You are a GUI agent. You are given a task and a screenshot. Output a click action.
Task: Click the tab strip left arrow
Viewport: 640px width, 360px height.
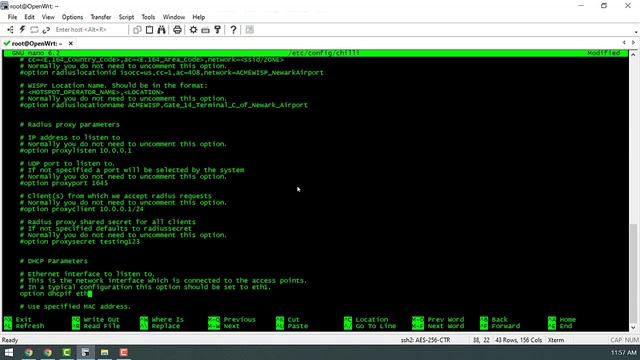[624, 42]
